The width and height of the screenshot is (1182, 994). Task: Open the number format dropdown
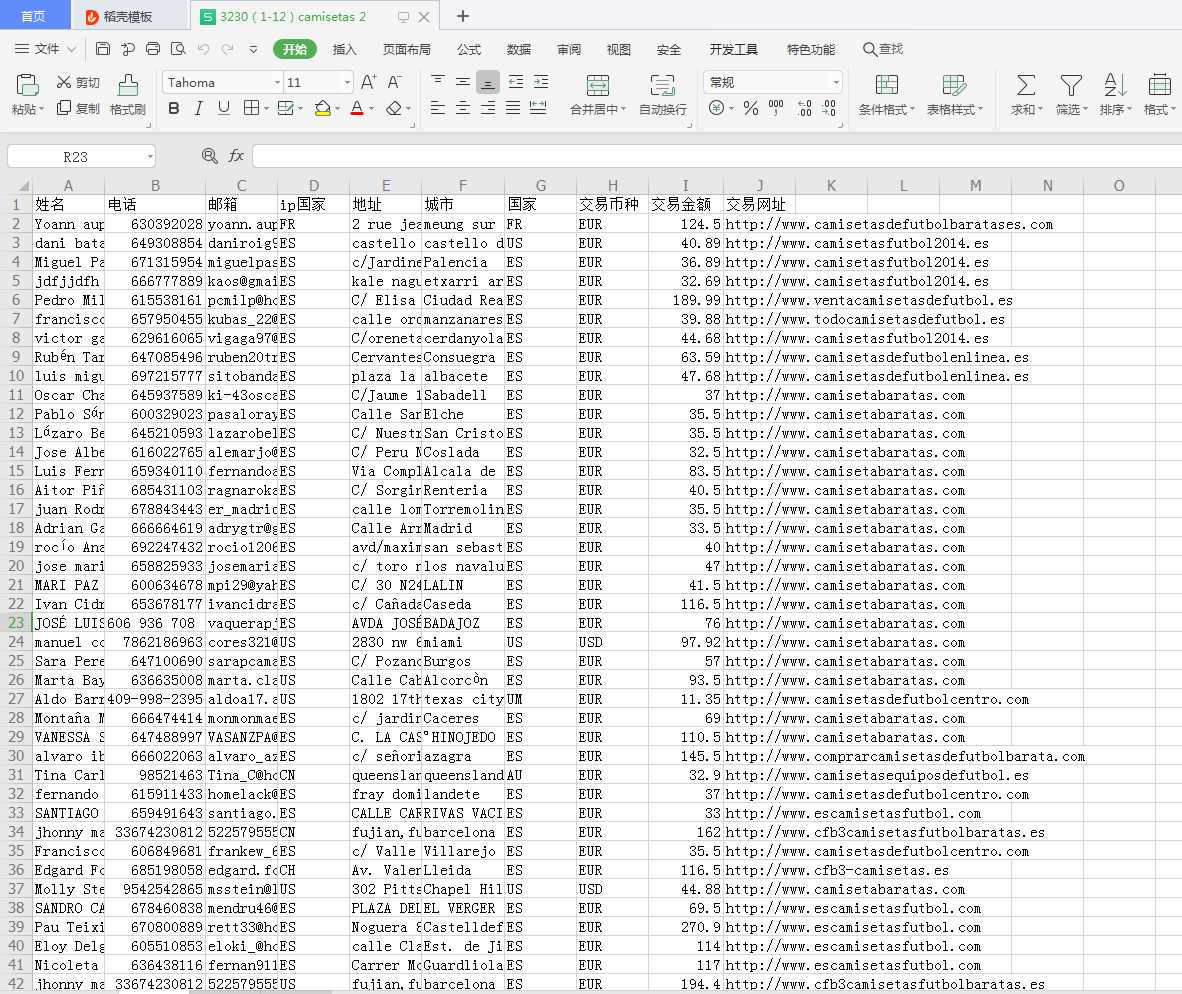(836, 82)
